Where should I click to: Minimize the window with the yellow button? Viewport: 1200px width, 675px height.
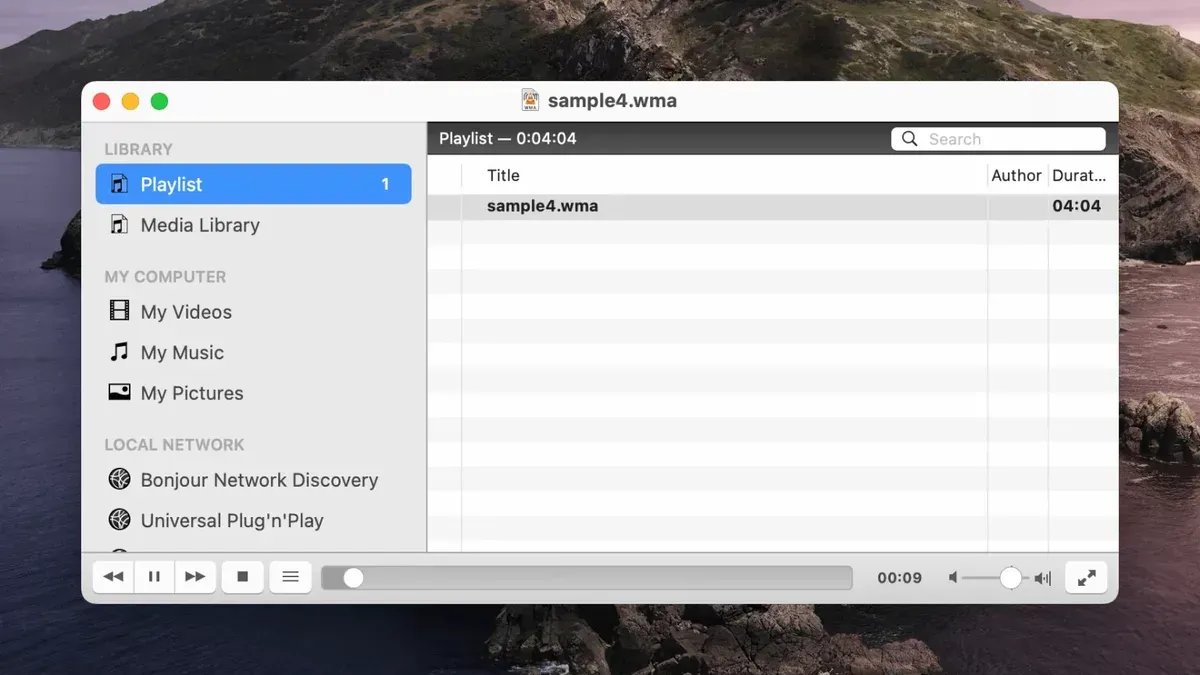(130, 101)
